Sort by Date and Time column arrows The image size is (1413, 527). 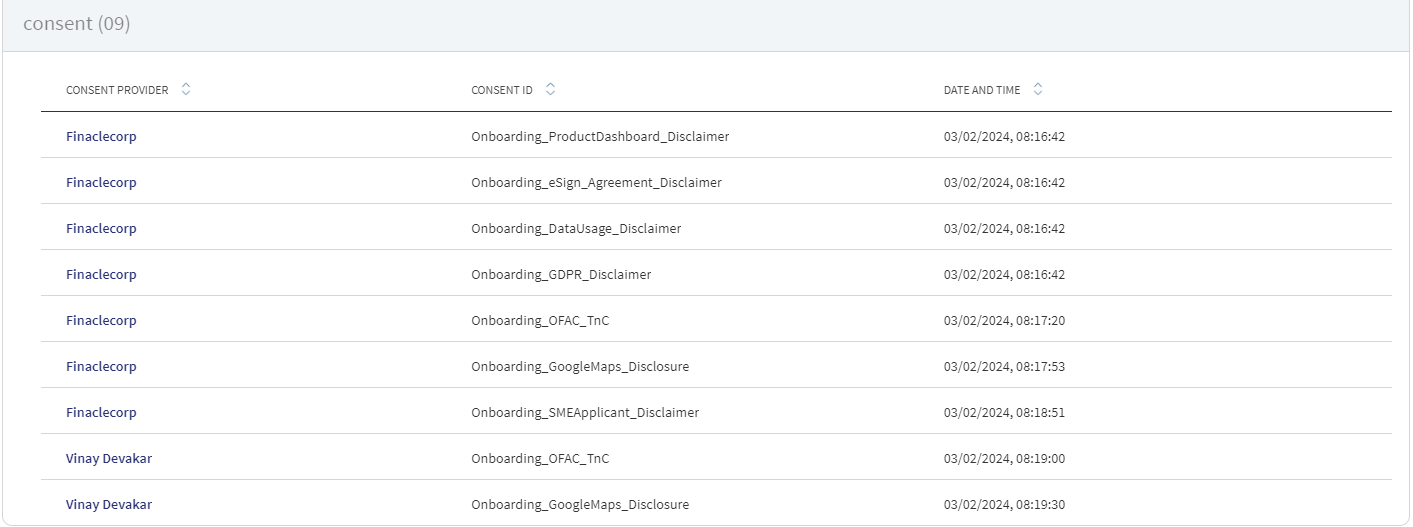point(1037,89)
